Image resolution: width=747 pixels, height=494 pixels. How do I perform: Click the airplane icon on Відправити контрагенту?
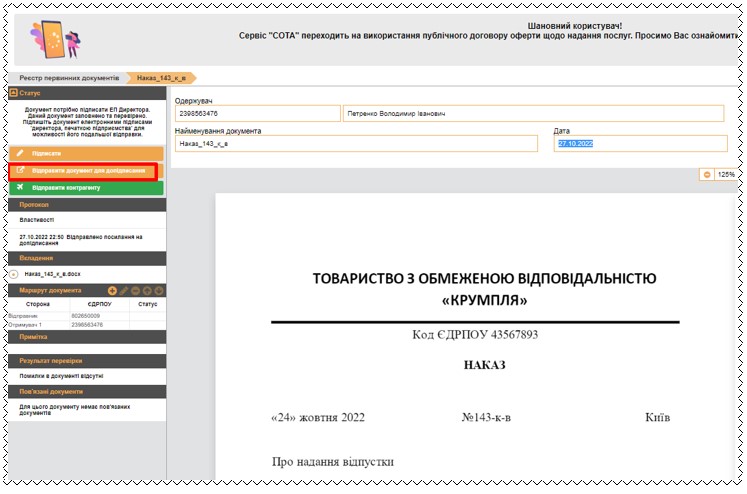[20, 187]
